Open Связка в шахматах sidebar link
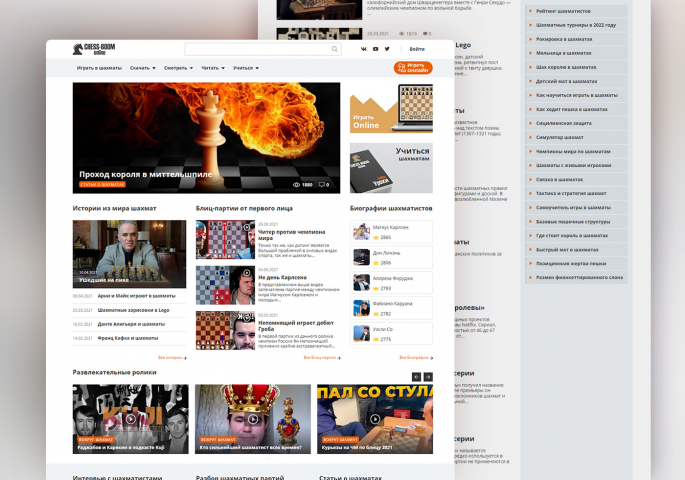The width and height of the screenshot is (685, 480). point(577,180)
